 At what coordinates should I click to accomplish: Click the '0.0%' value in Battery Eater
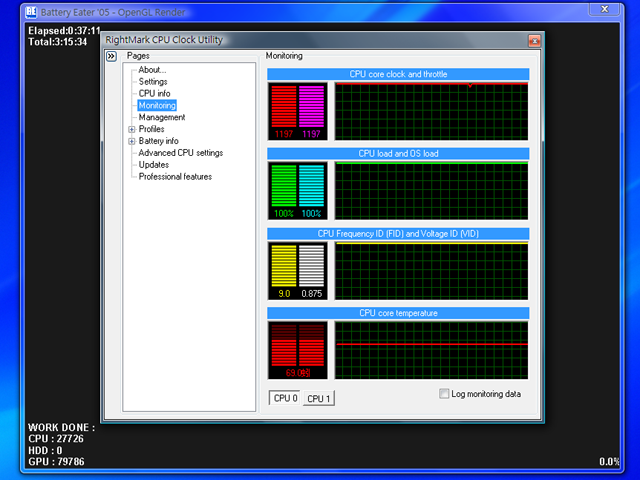point(609,462)
